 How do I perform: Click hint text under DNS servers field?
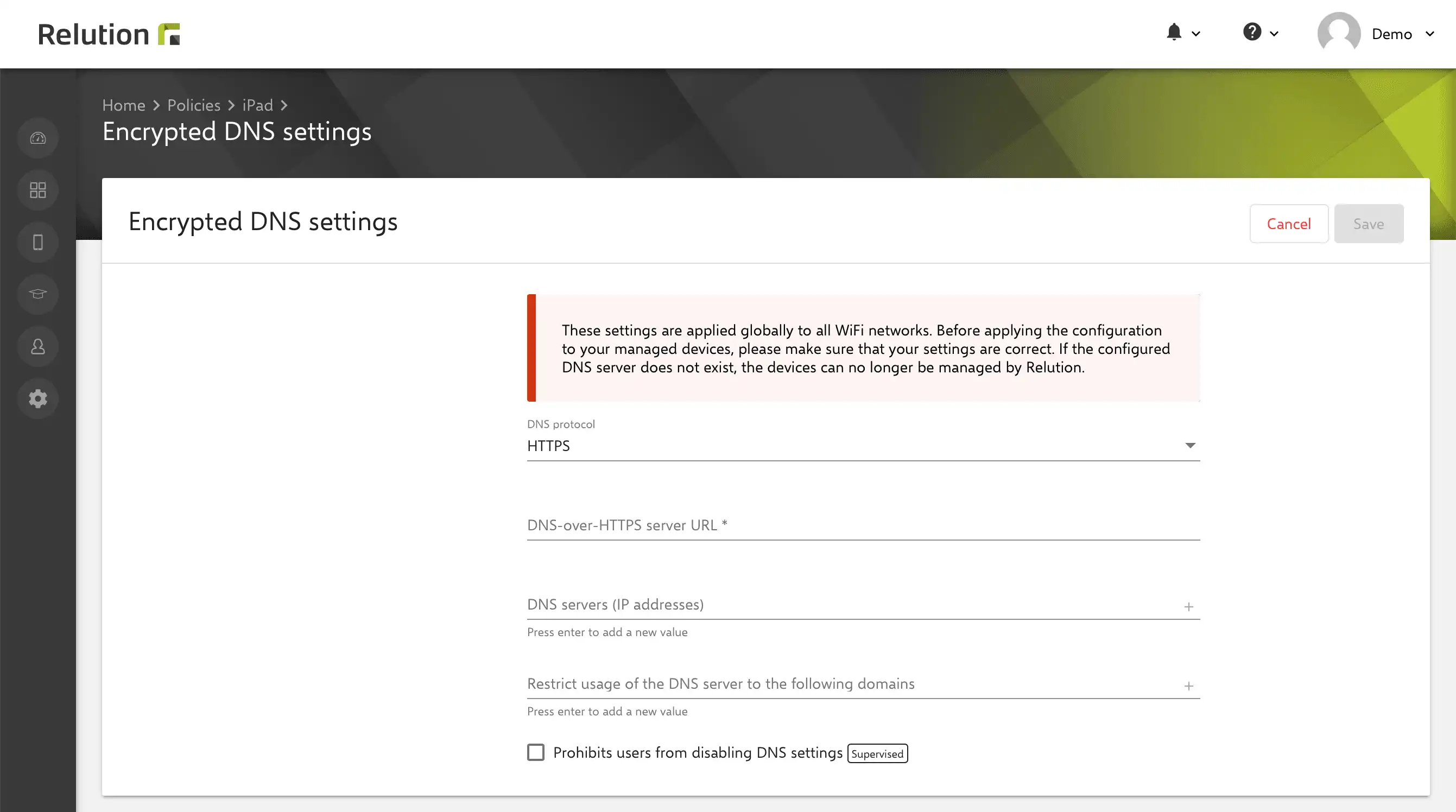[607, 632]
